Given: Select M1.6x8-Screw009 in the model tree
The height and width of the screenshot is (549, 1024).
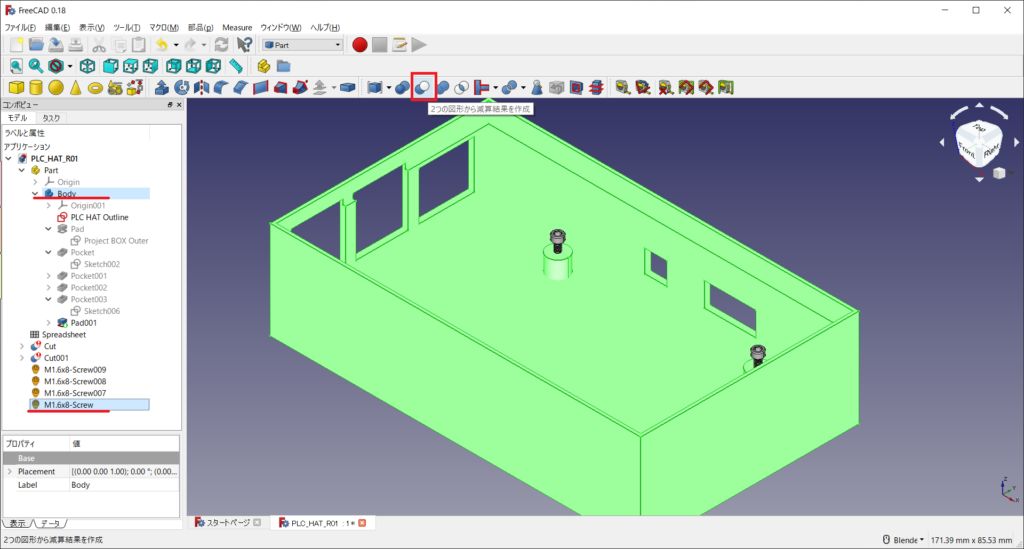Looking at the screenshot, I should point(74,369).
